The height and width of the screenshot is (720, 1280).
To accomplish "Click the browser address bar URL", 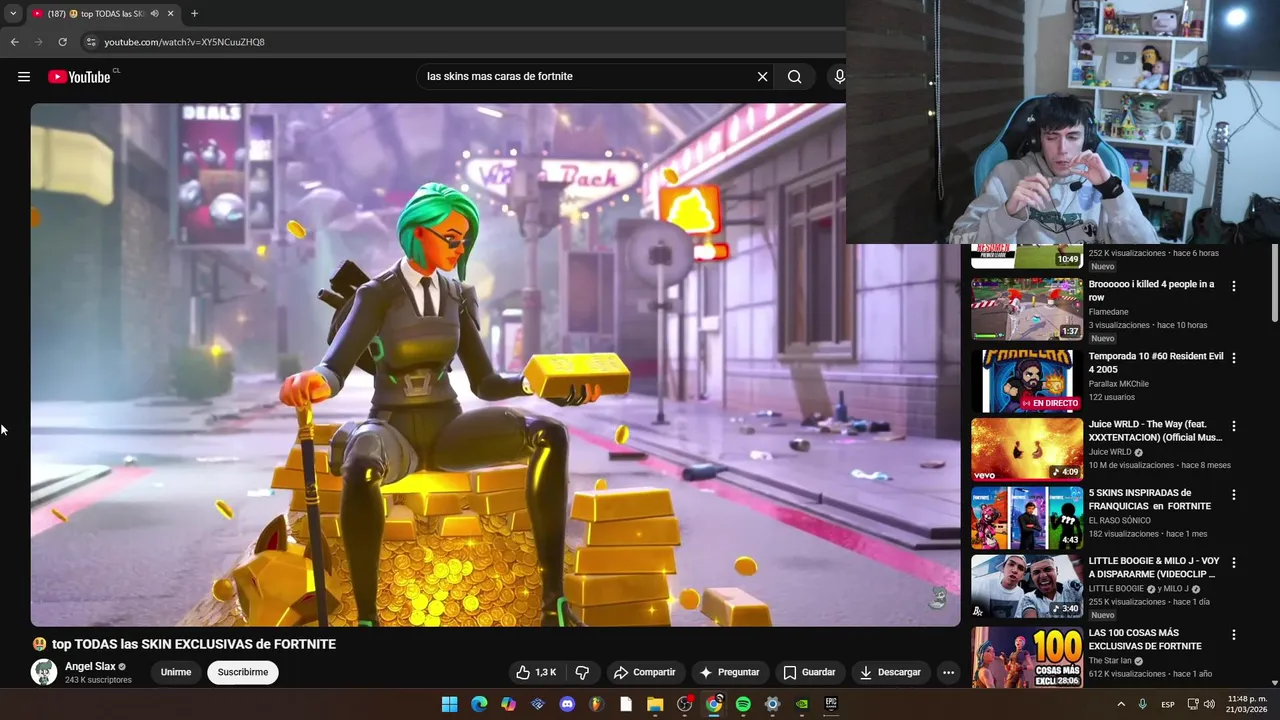I will click(x=184, y=42).
